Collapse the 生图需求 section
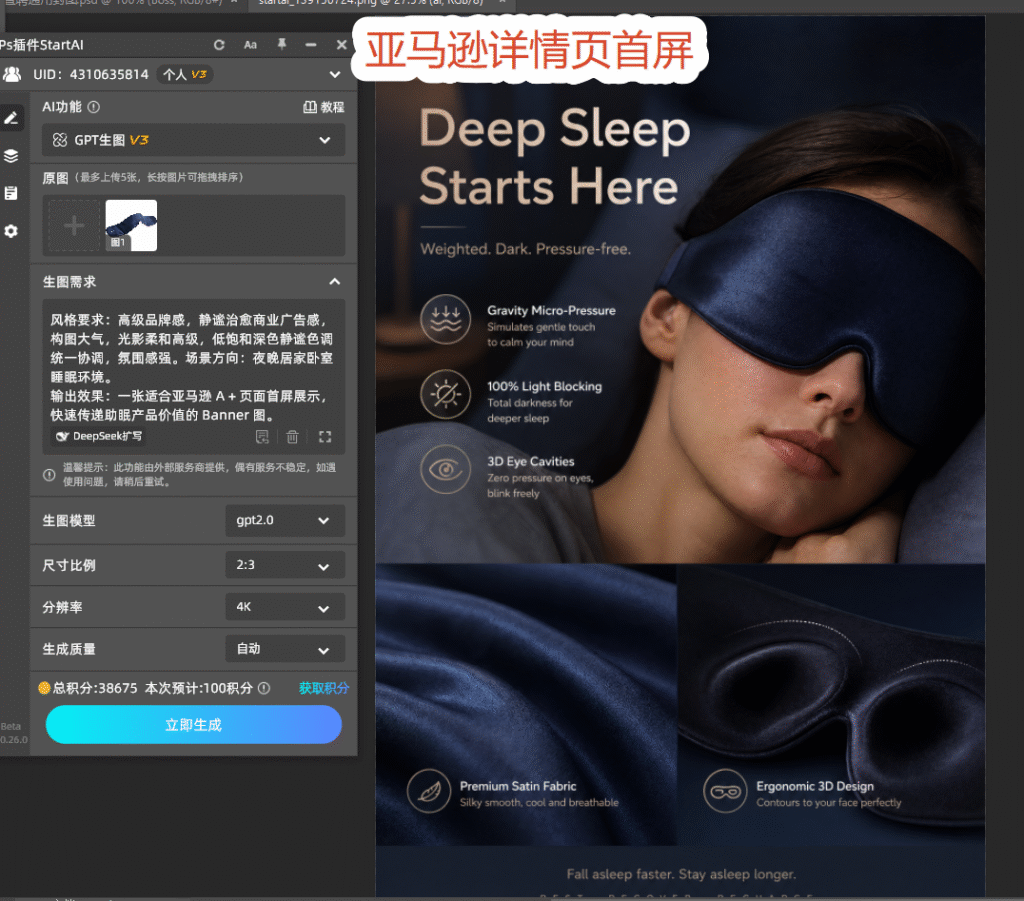Screen dimensions: 1024x901 pyautogui.click(x=334, y=281)
